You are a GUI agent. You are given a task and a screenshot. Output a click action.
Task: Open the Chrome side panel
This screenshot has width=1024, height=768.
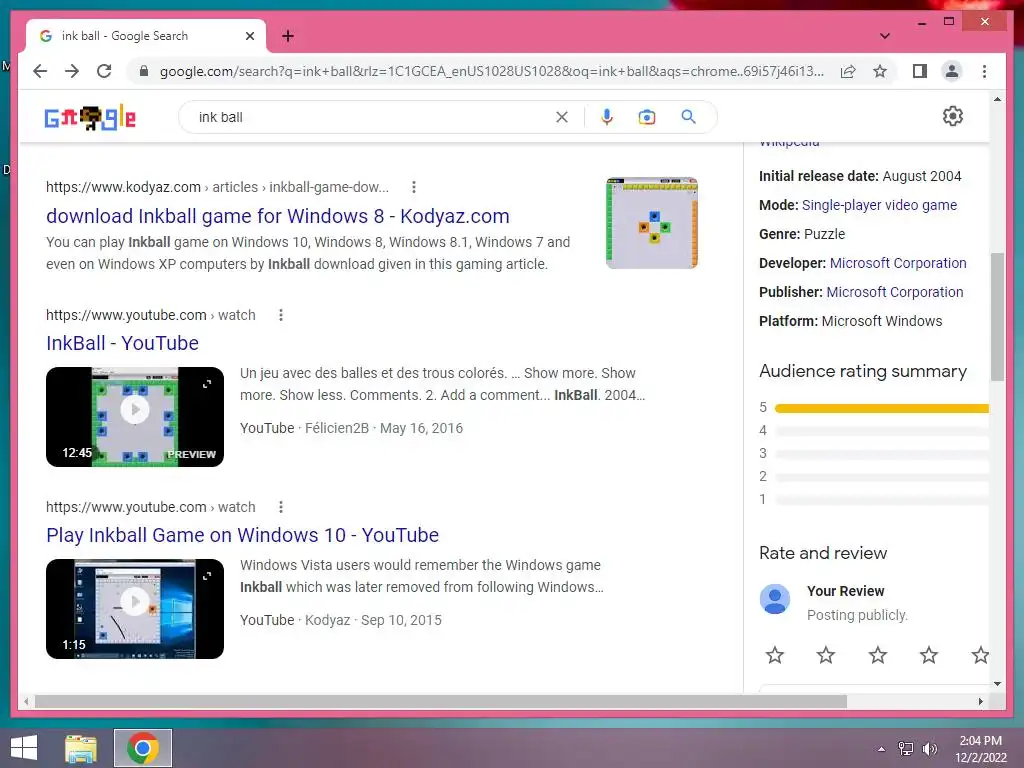pos(920,71)
